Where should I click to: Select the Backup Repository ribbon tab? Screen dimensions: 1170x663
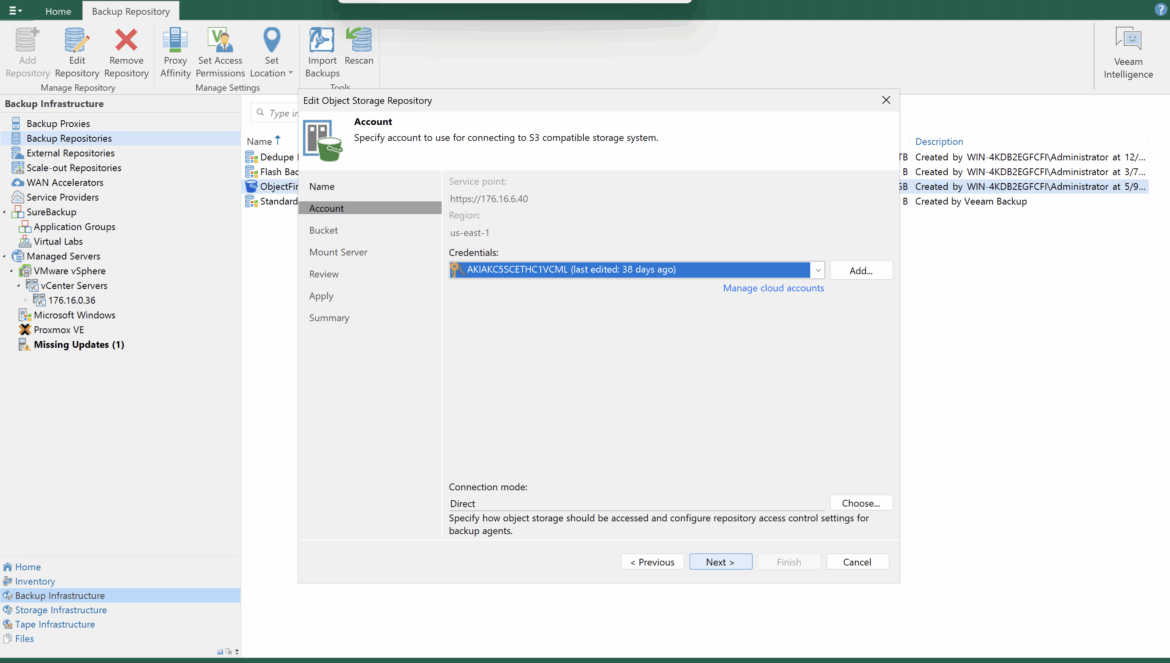click(131, 11)
